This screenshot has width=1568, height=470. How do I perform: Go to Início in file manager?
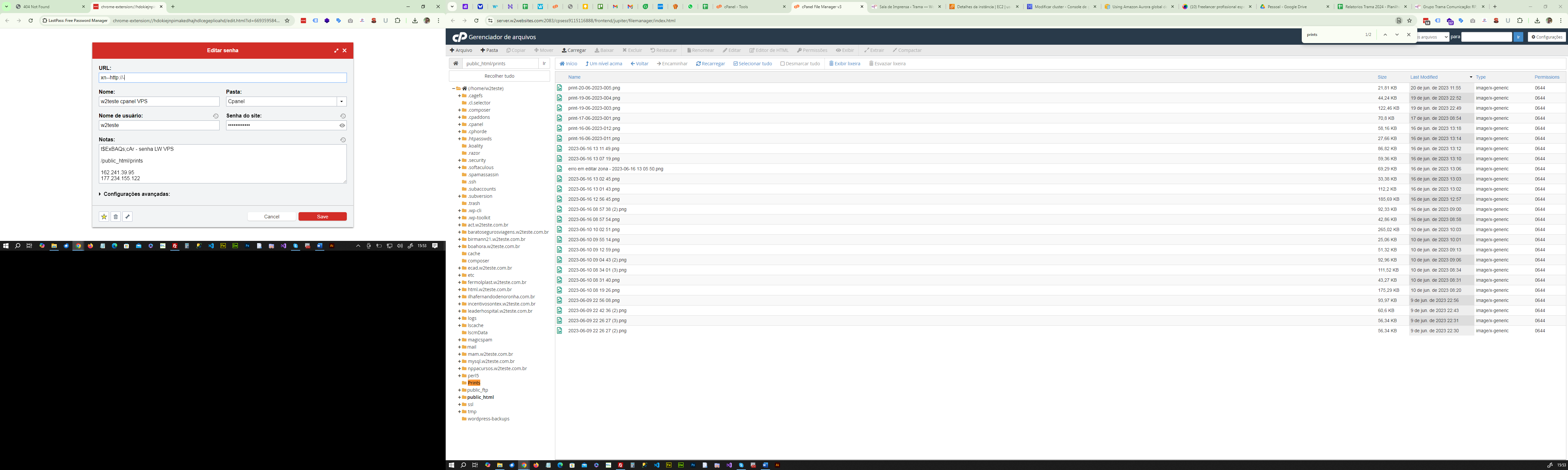569,64
